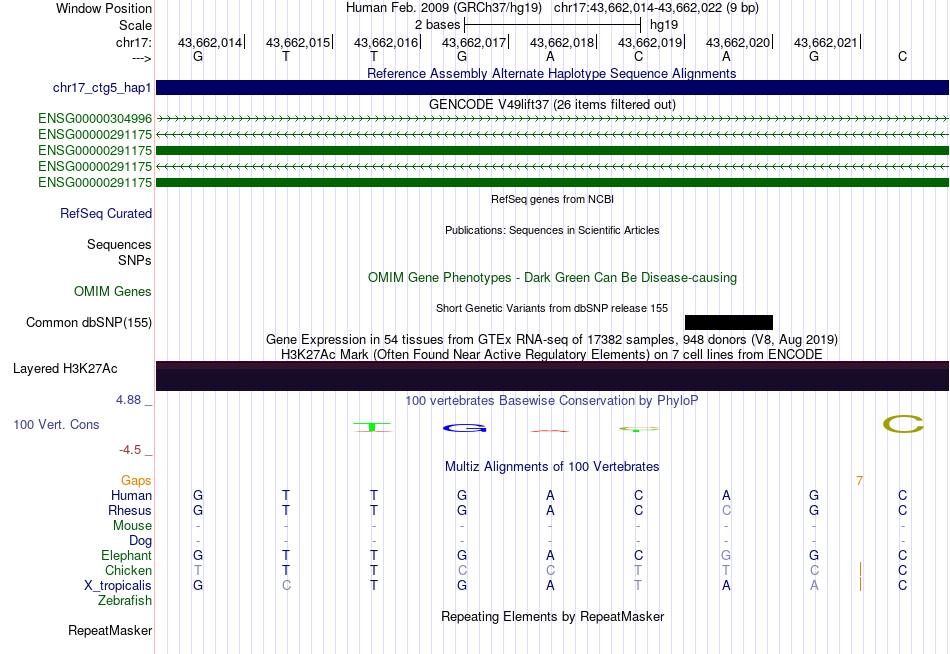950x654 pixels.
Task: Open the OMIM Genes track label
Action: tap(113, 292)
